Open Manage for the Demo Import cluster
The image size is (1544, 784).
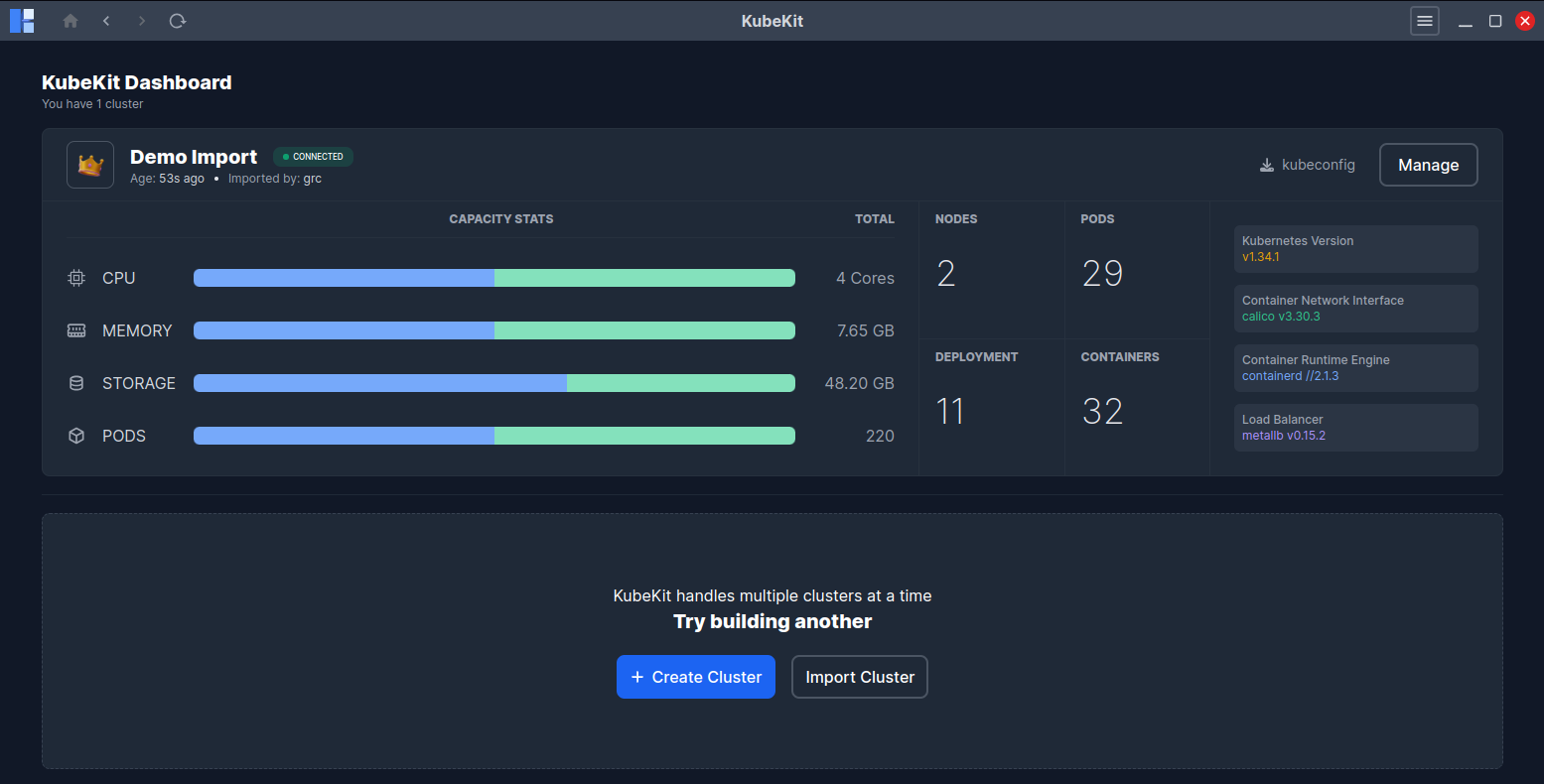pyautogui.click(x=1428, y=165)
